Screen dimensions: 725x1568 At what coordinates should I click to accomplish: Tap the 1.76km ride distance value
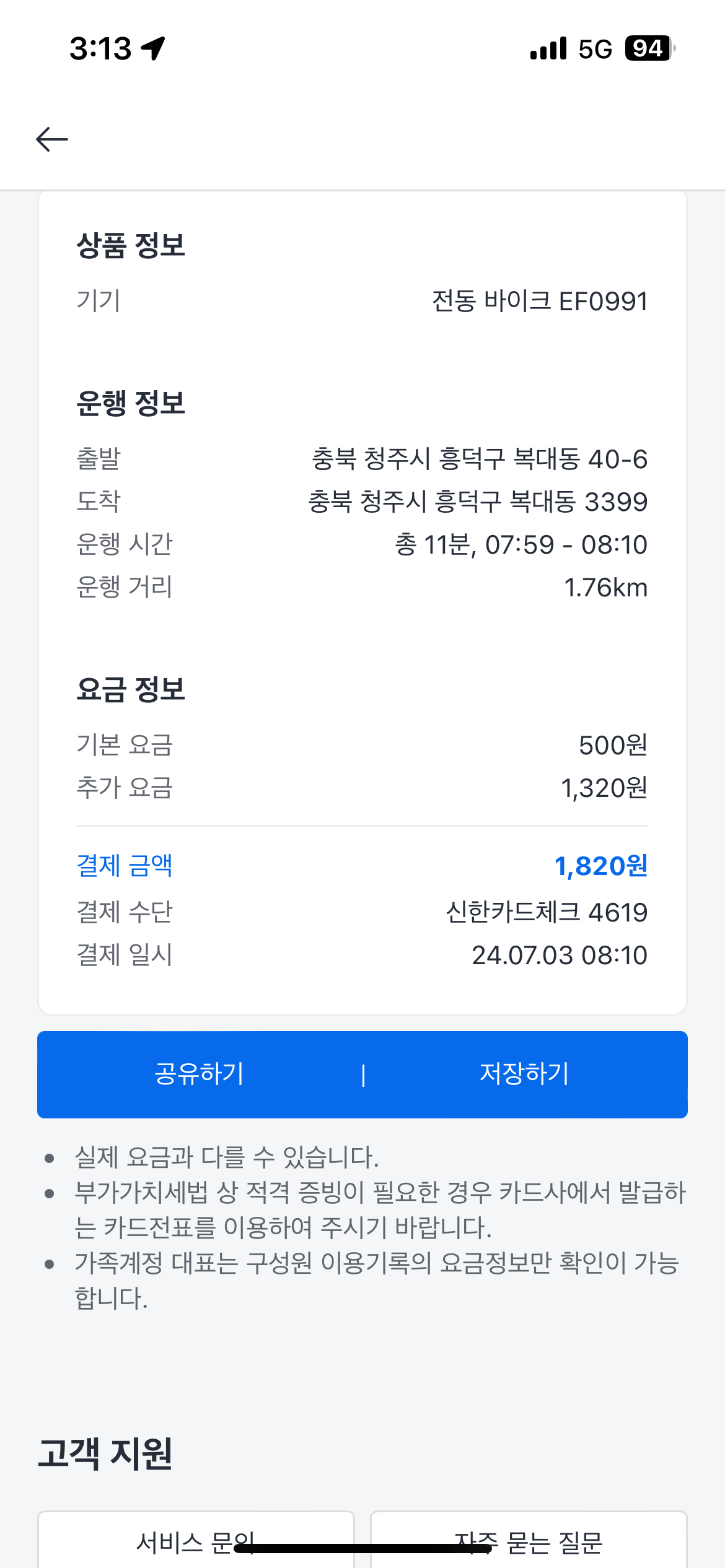tap(605, 588)
